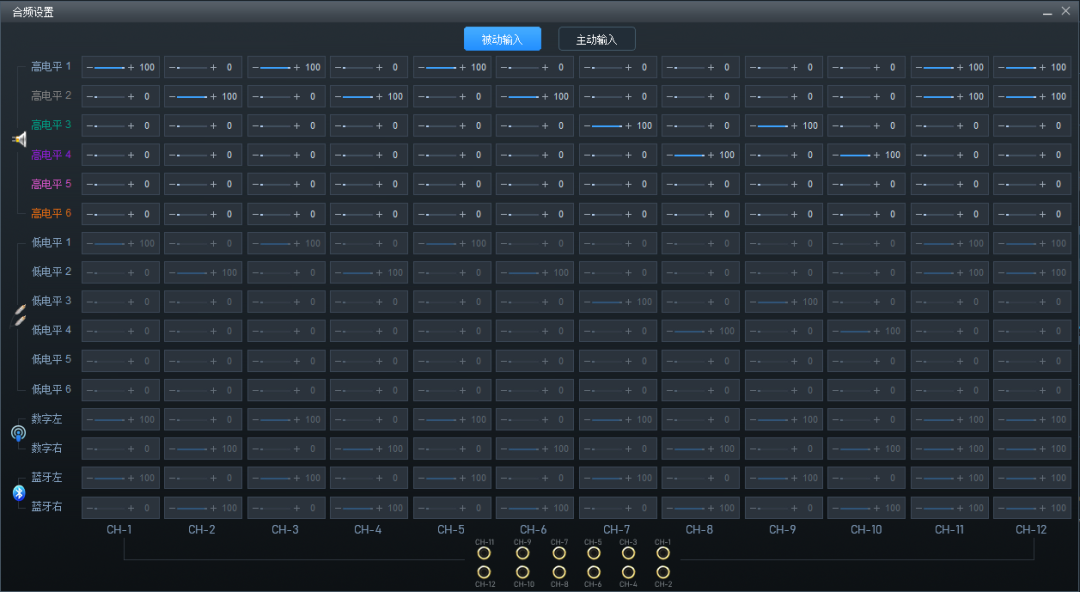This screenshot has width=1080, height=592.
Task: Click the 高电平 5 slider for CH-3
Action: pos(275,184)
